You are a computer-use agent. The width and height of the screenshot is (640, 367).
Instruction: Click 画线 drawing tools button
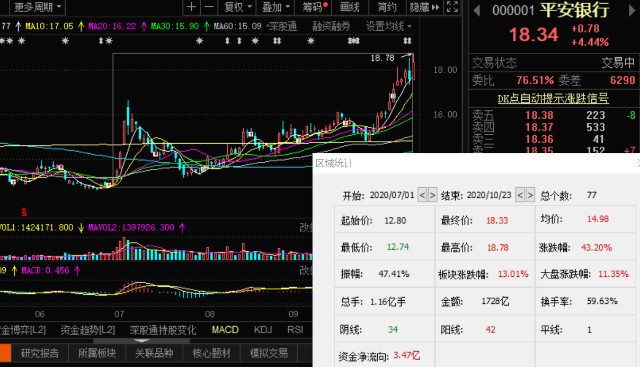click(x=350, y=7)
